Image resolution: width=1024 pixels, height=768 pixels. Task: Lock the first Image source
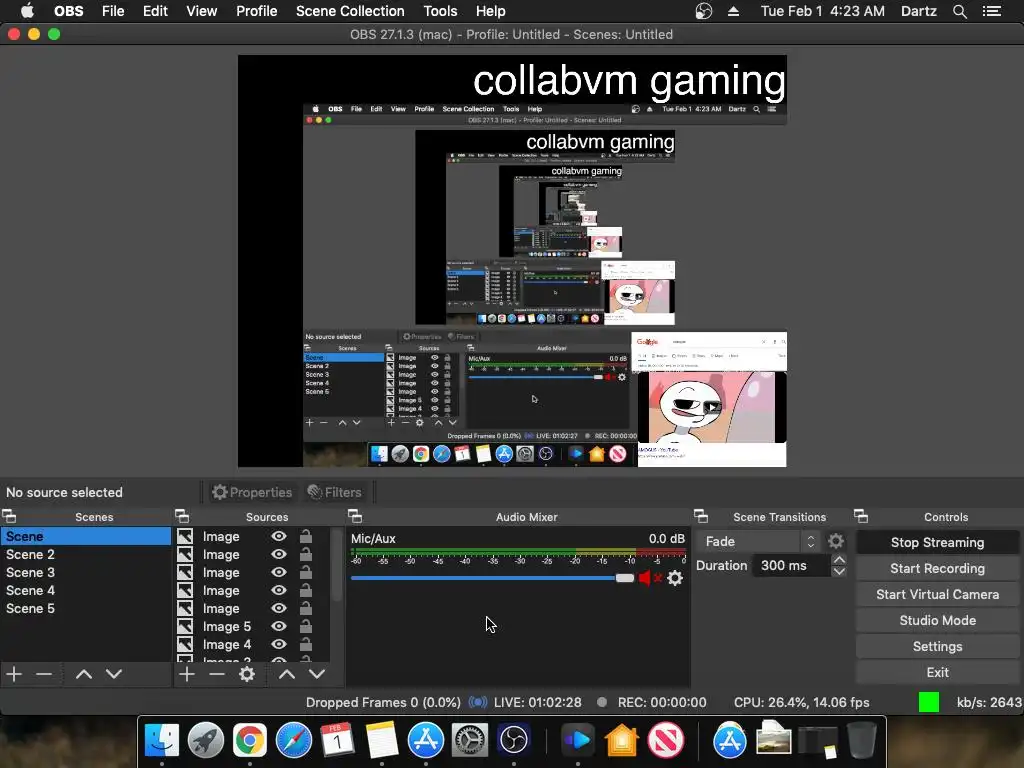(306, 536)
